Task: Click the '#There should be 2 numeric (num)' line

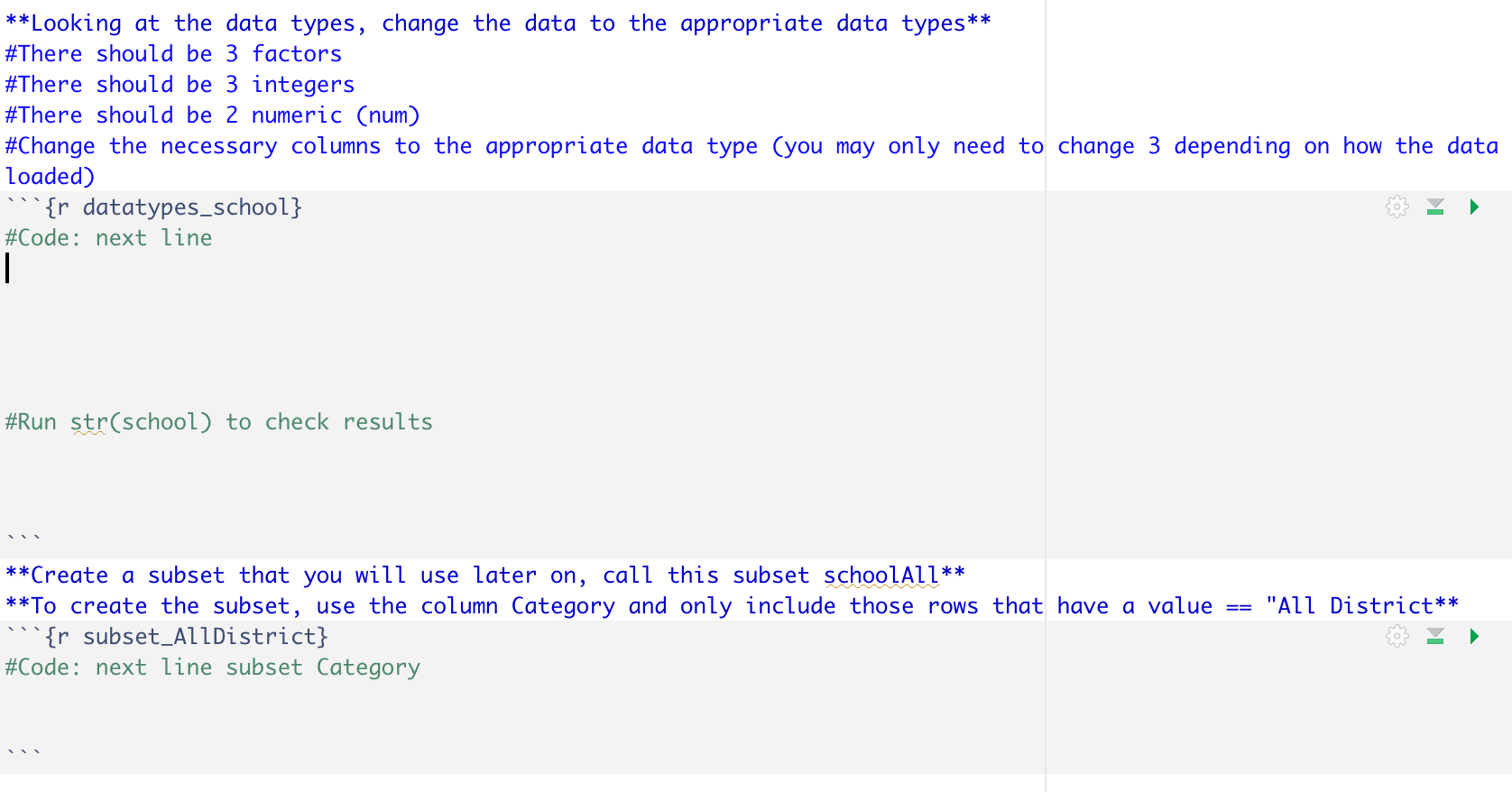Action: [x=209, y=115]
